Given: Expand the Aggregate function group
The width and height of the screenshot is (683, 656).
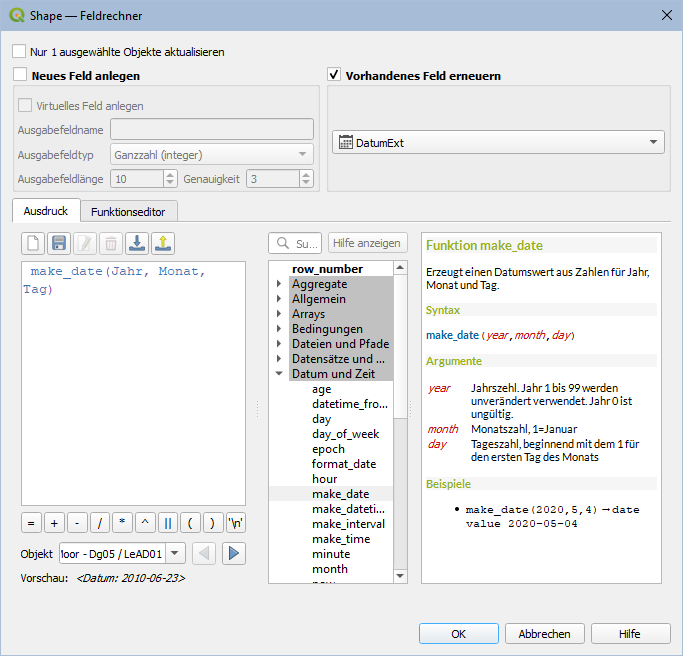Looking at the screenshot, I should pos(279,284).
